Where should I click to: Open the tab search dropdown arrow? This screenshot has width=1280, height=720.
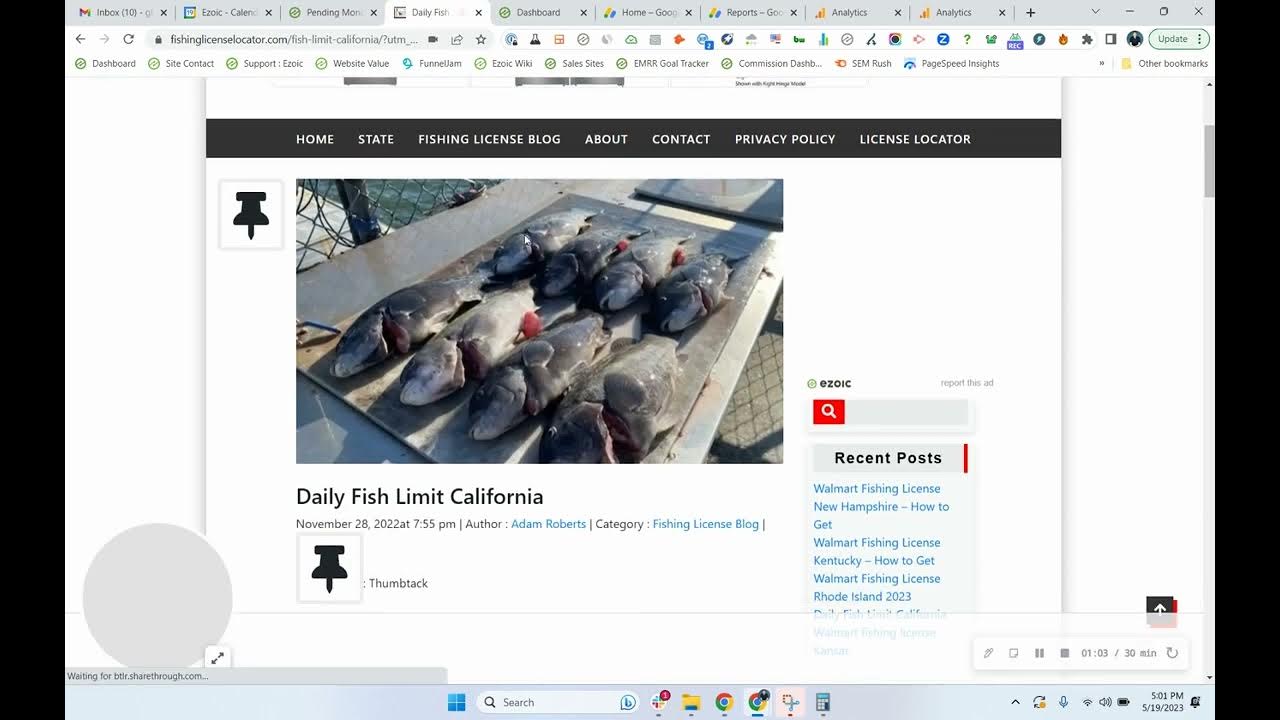click(x=1095, y=12)
